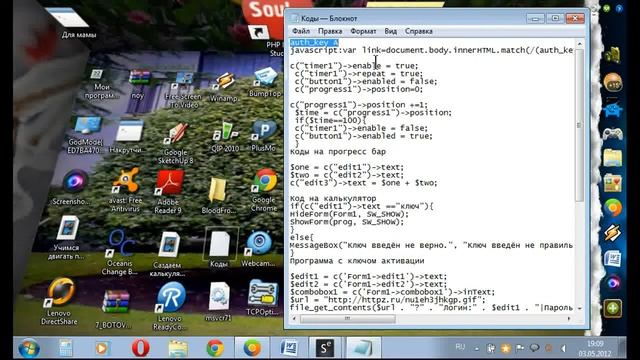Select the GodMode desktop icon
Viewport: 640px width, 360px height.
tap(85, 135)
